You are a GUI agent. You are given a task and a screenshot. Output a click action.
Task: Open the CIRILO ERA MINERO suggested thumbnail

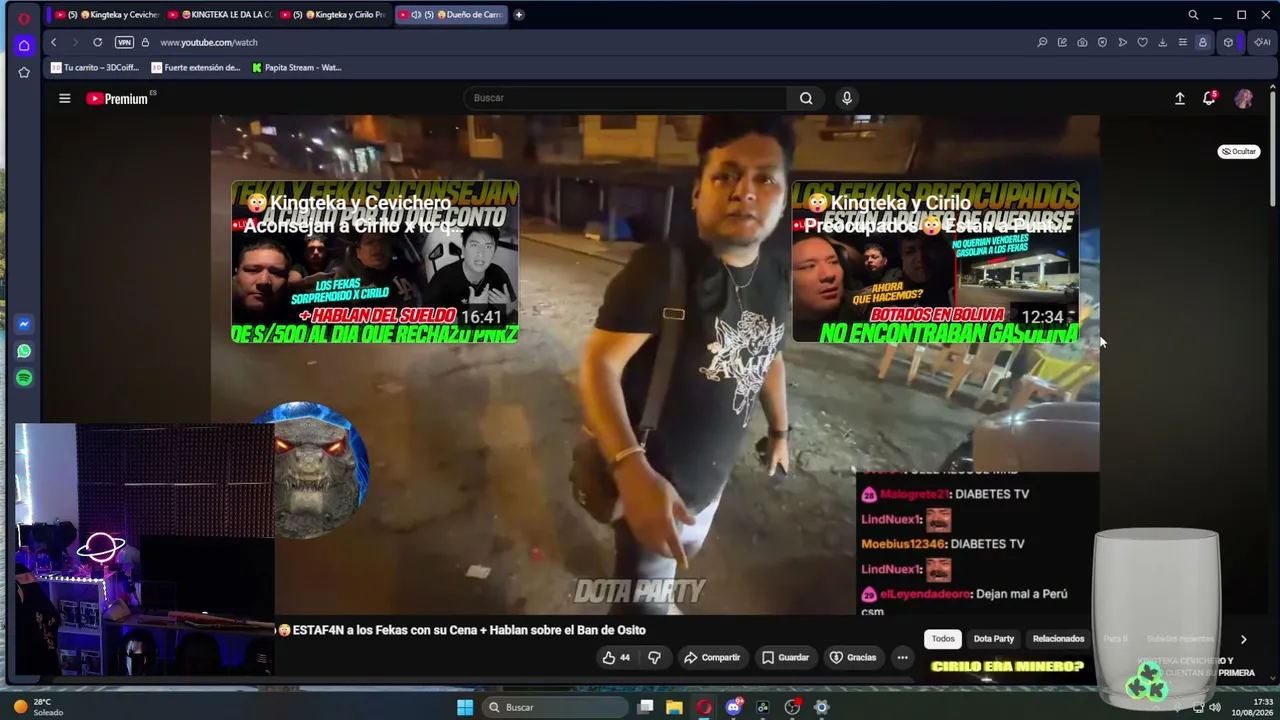[x=1007, y=668]
